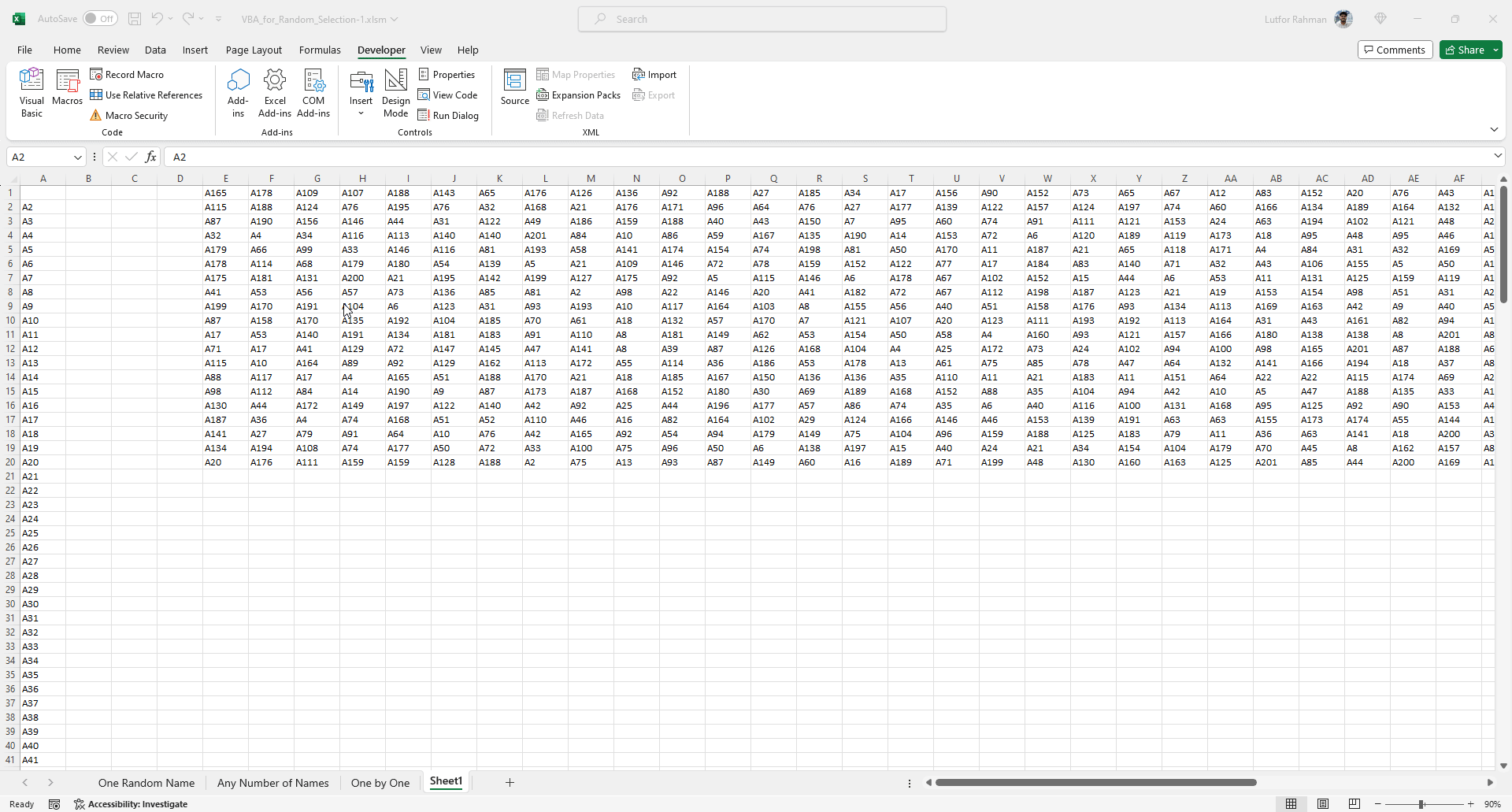Open the file name dropdown in title bar
The image size is (1512, 812).
click(x=394, y=19)
